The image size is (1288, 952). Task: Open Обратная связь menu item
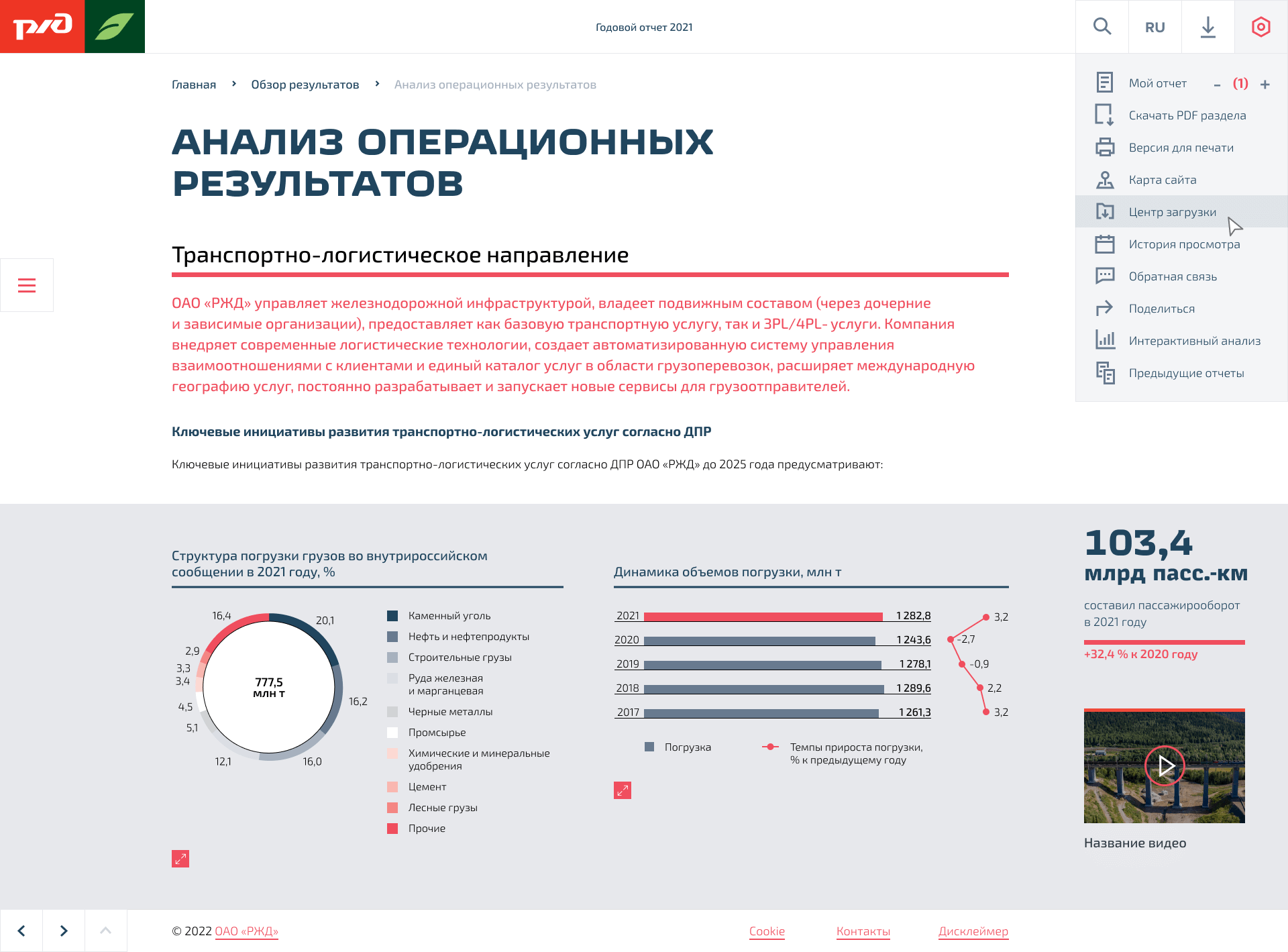pos(1181,276)
